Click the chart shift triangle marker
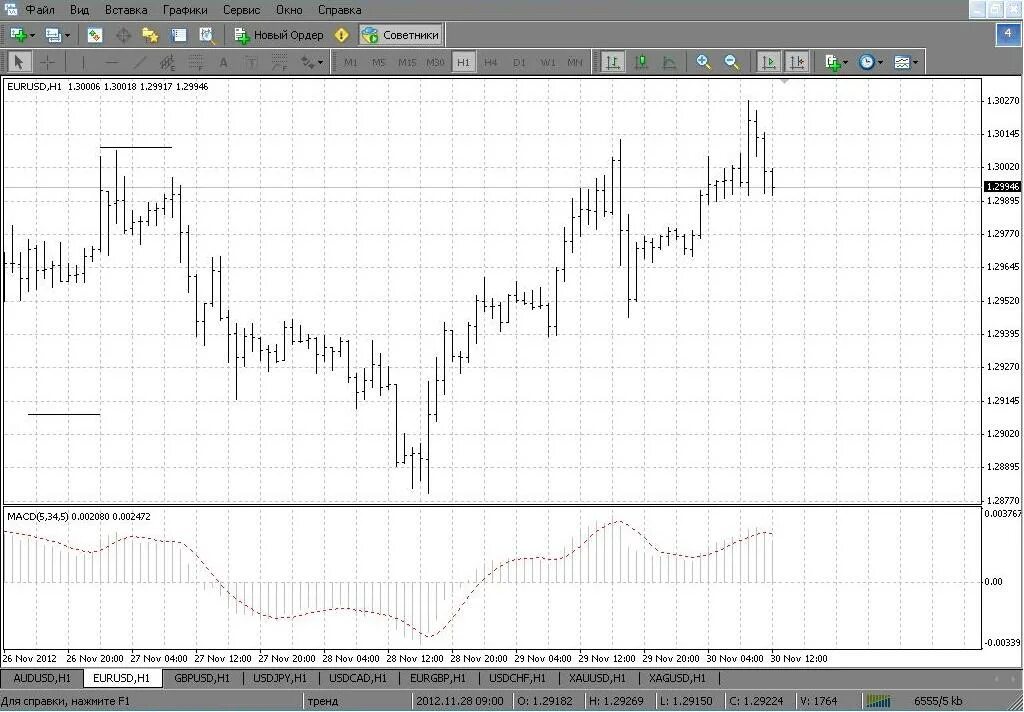Image resolution: width=1024 pixels, height=712 pixels. 784,81
